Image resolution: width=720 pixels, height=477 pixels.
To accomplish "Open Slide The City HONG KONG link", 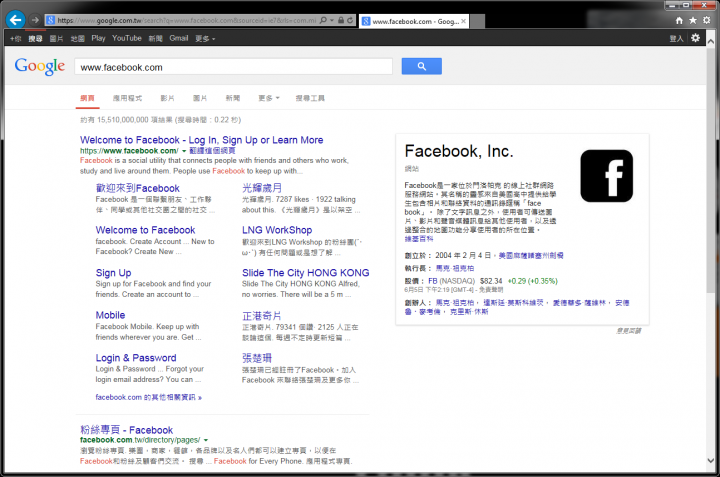I will pos(305,273).
